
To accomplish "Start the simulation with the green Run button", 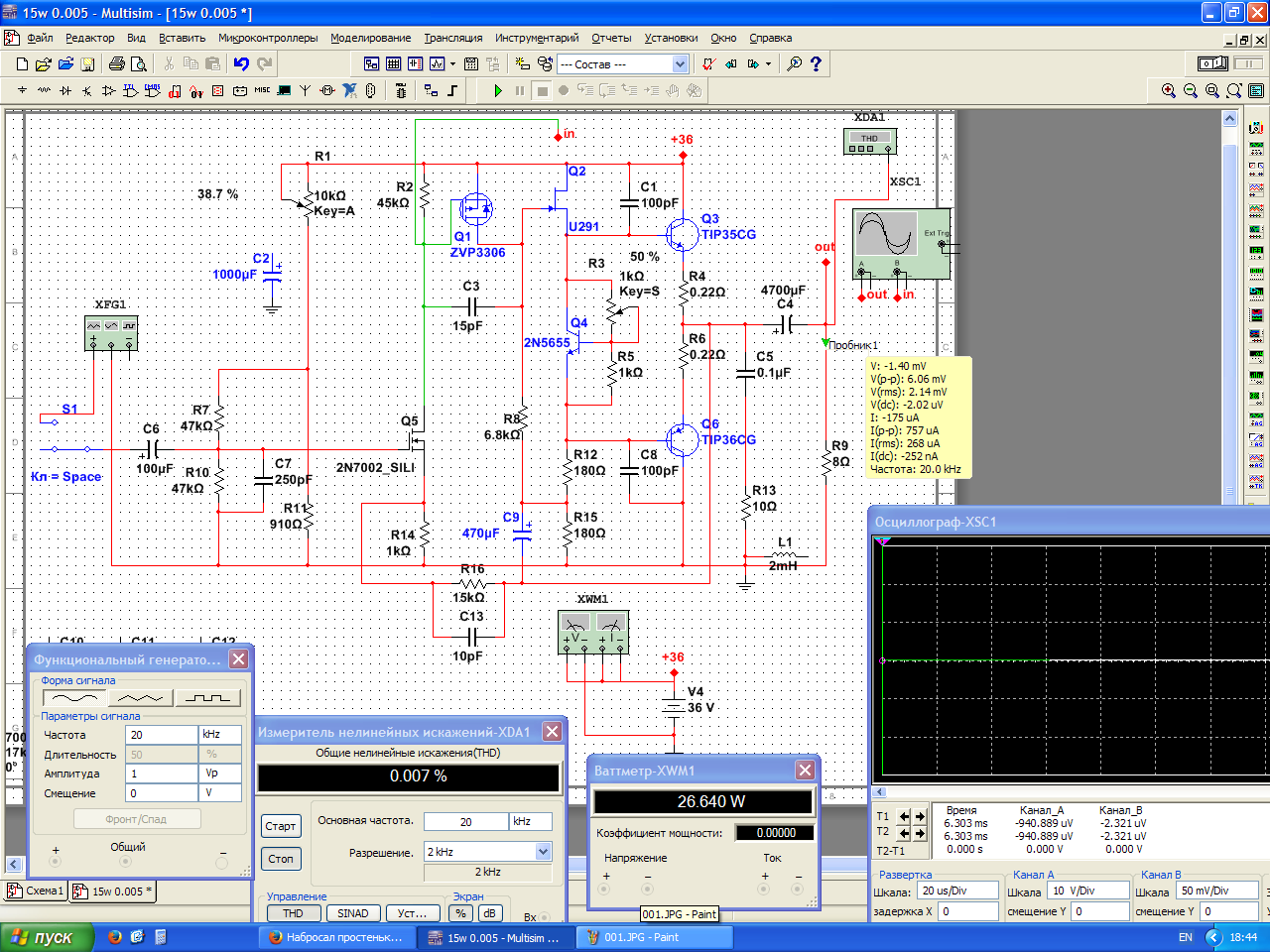I will point(498,90).
